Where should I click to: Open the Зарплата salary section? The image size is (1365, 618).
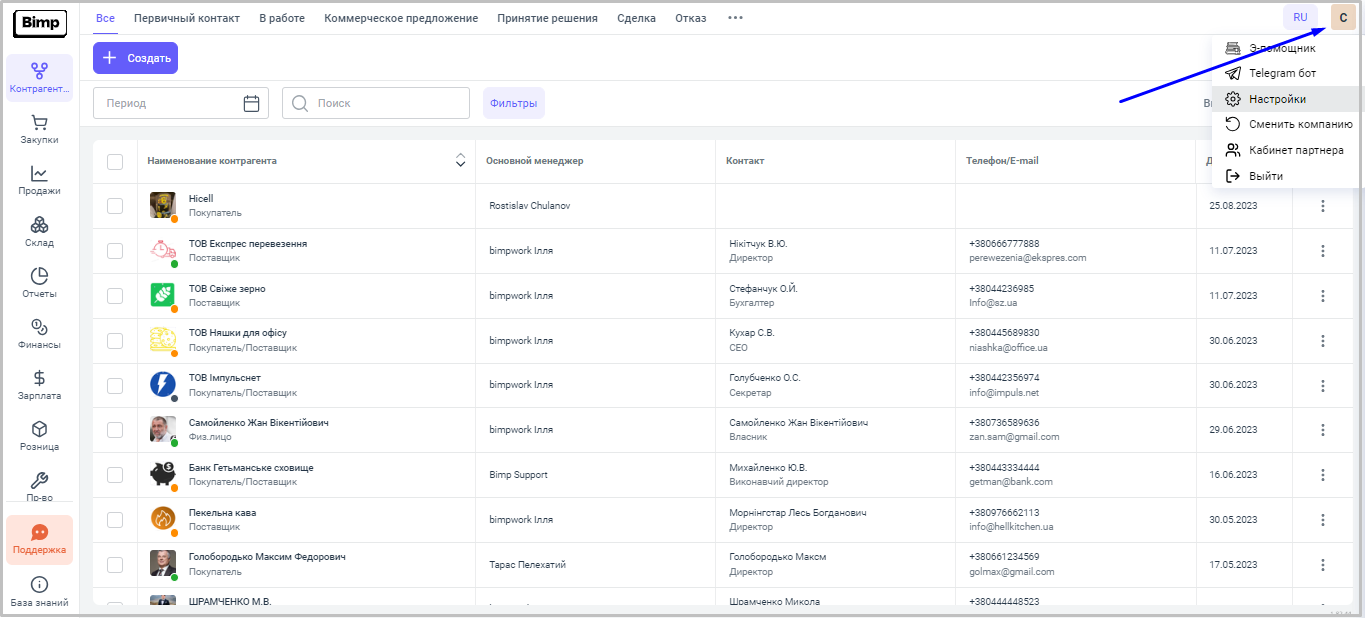point(39,385)
